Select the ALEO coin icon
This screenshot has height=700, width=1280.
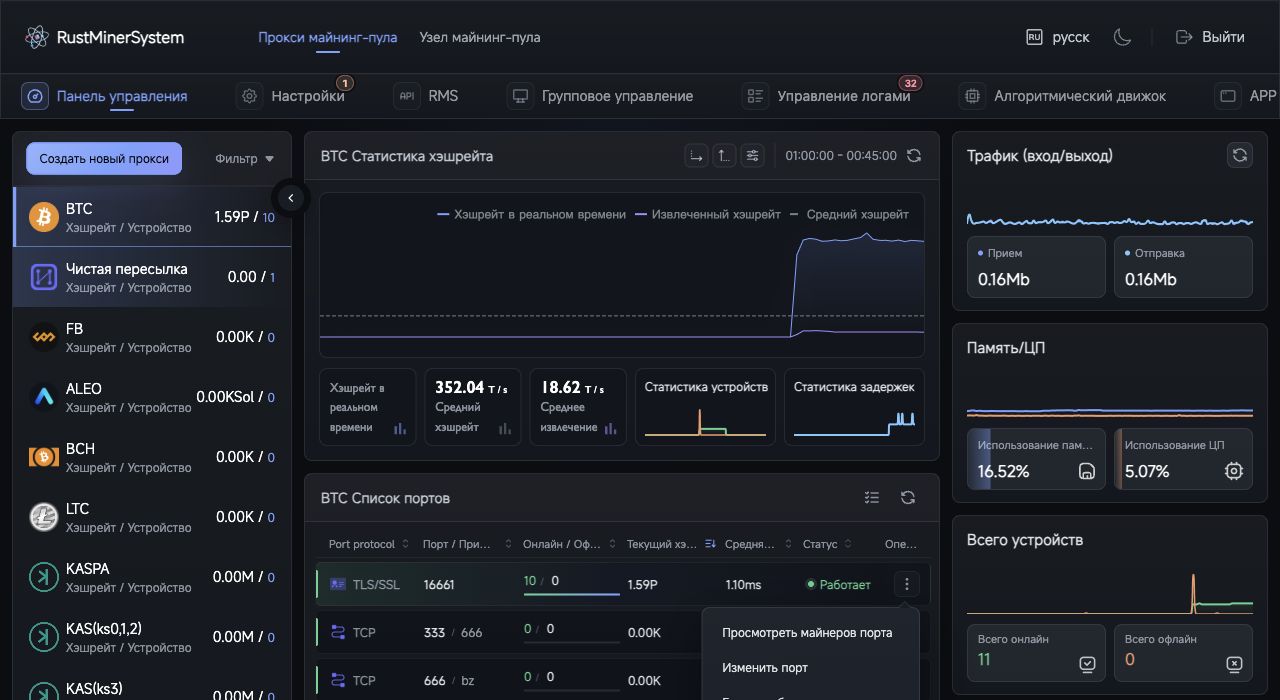pos(44,397)
